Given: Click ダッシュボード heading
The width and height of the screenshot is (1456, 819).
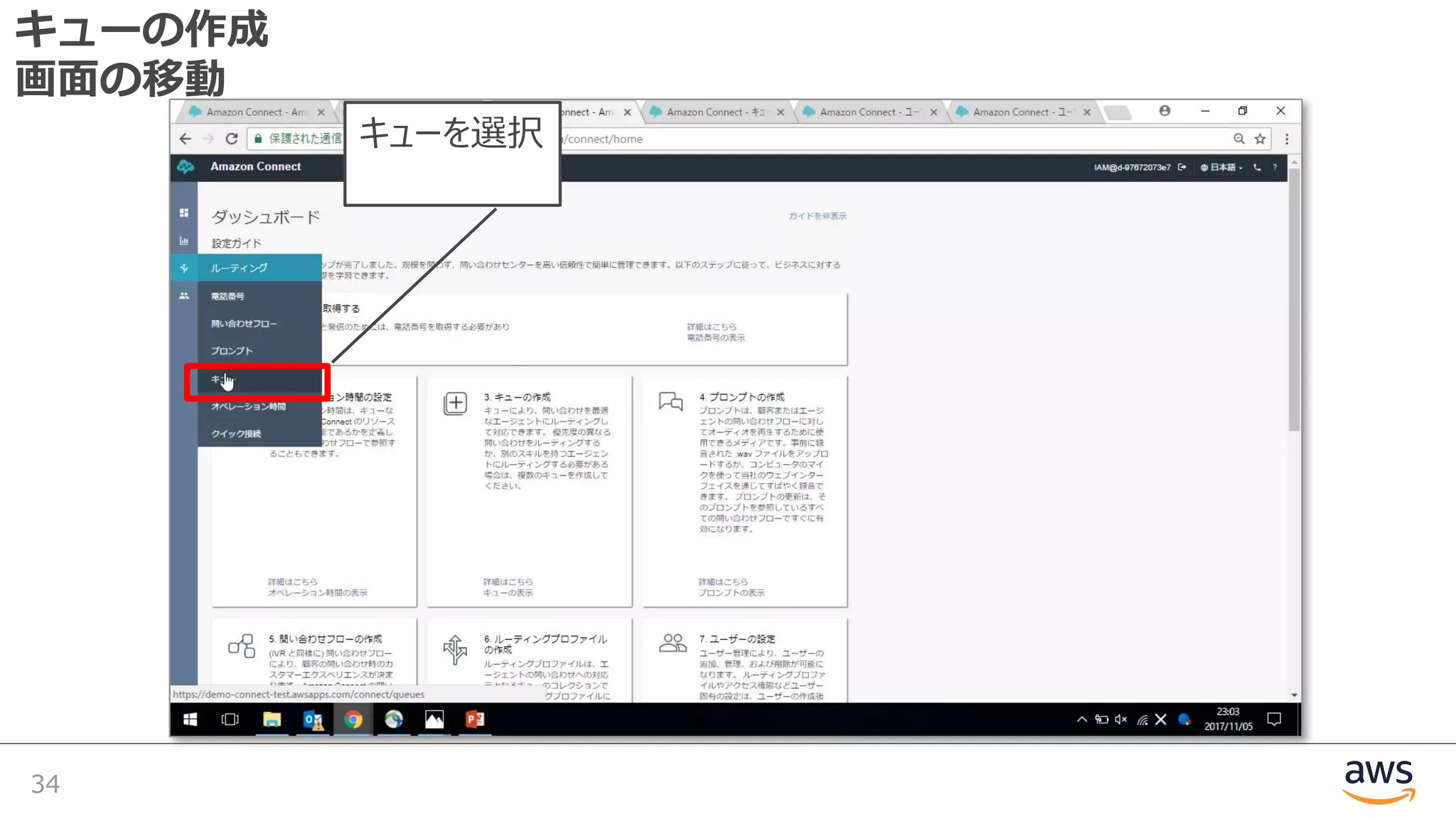Looking at the screenshot, I should (266, 217).
